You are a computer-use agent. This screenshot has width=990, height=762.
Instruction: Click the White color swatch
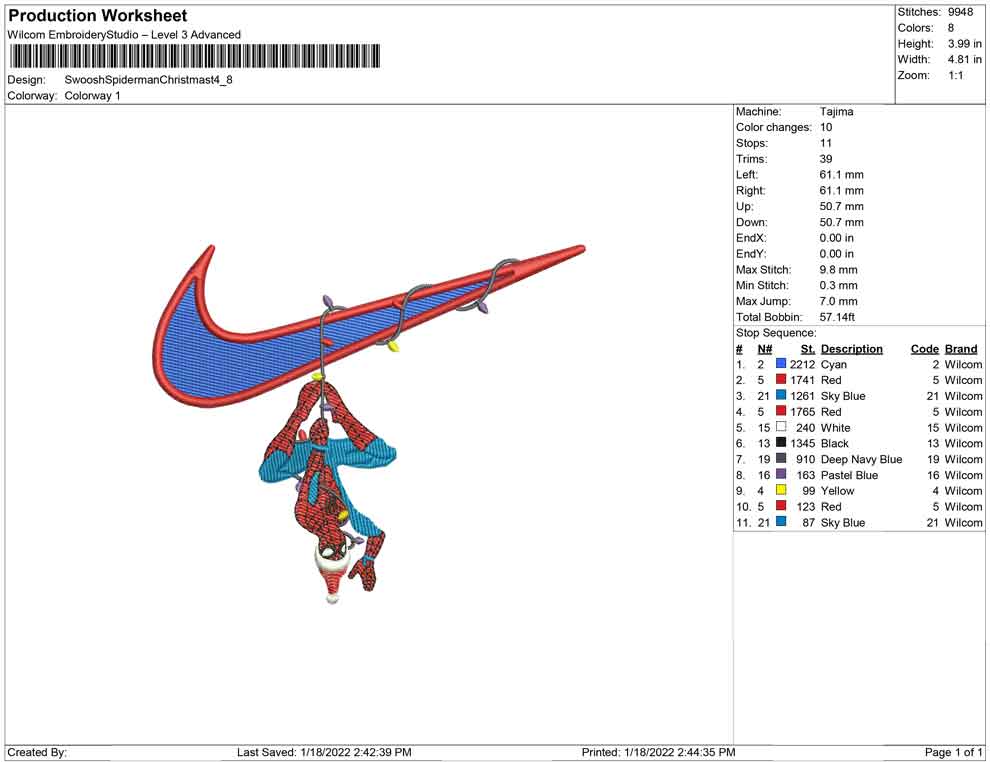click(x=781, y=427)
